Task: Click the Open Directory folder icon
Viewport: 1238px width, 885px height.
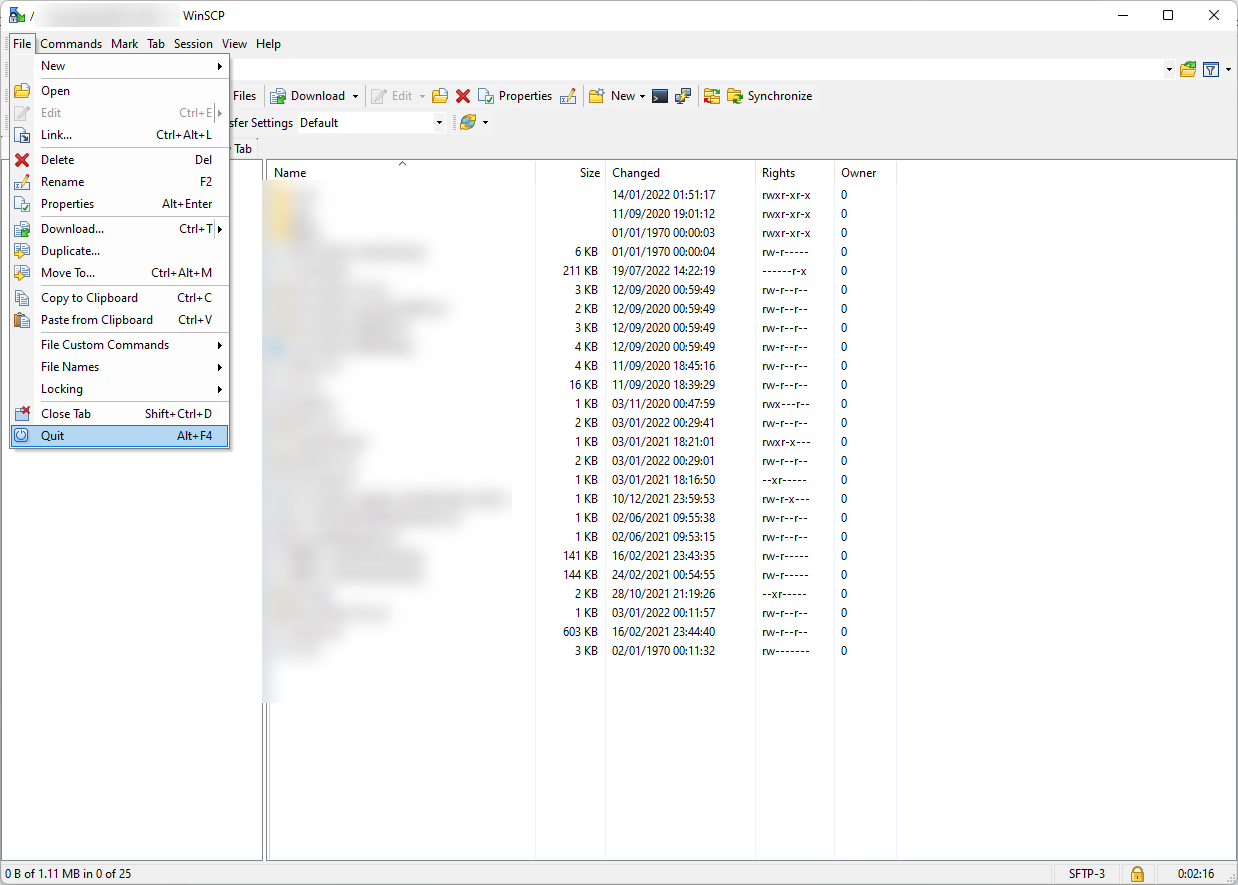Action: pyautogui.click(x=1188, y=69)
